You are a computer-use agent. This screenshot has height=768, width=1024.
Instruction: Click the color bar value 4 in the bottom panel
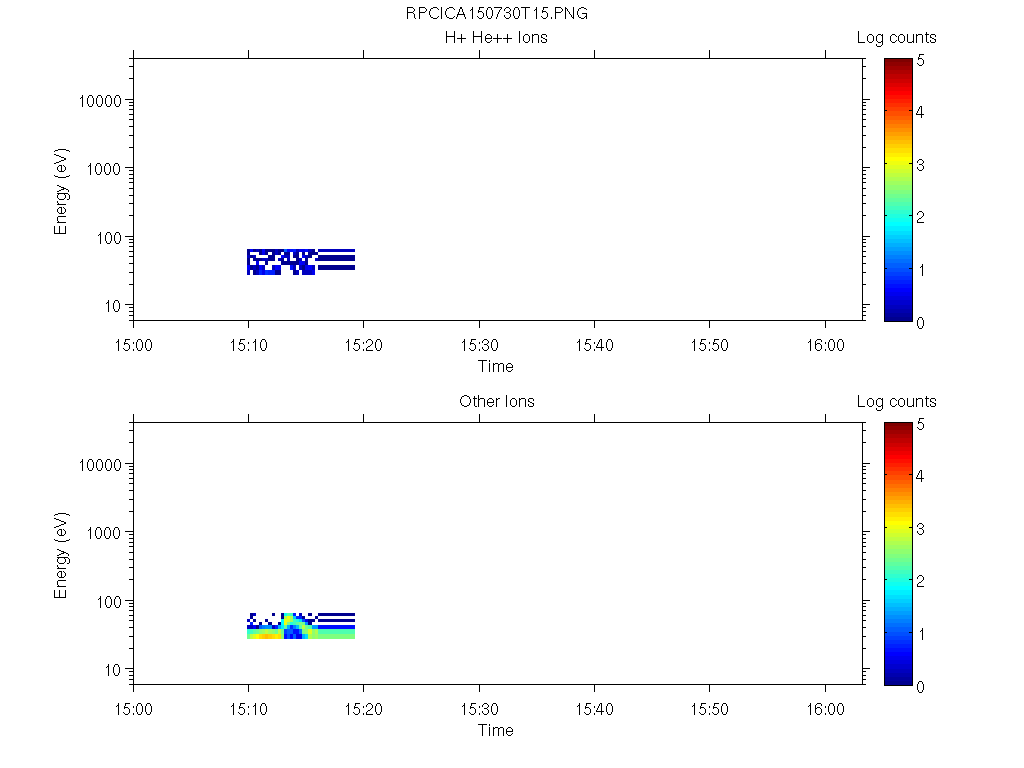920,476
